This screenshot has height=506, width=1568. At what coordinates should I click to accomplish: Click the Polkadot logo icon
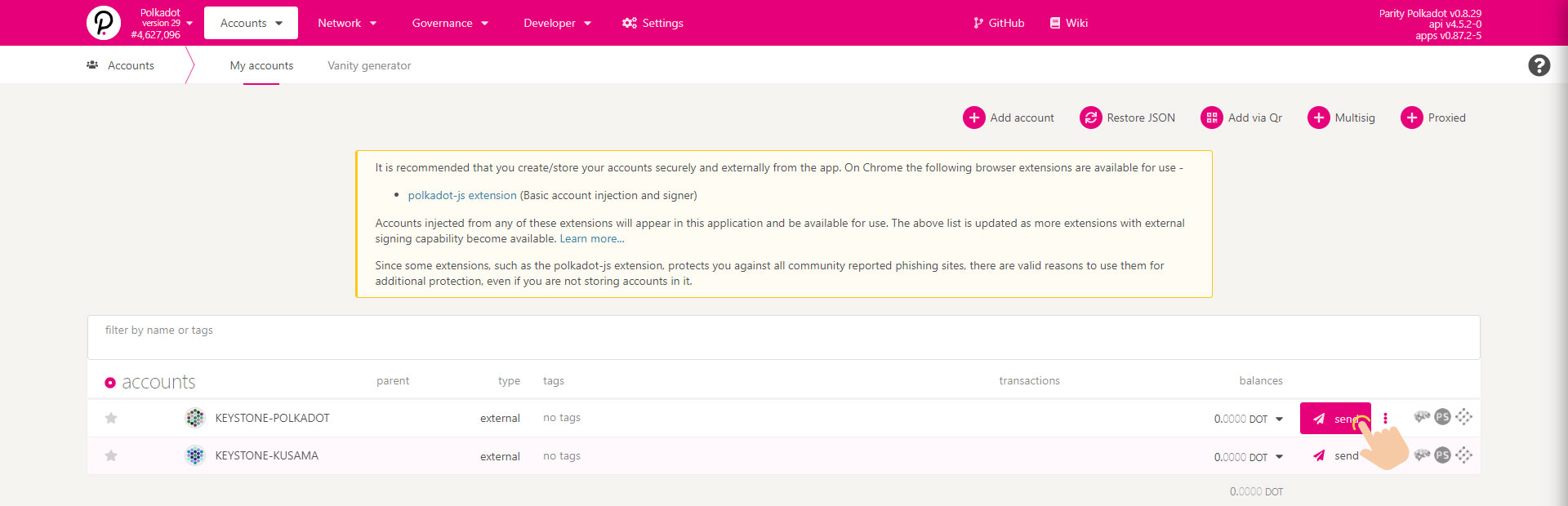click(104, 23)
